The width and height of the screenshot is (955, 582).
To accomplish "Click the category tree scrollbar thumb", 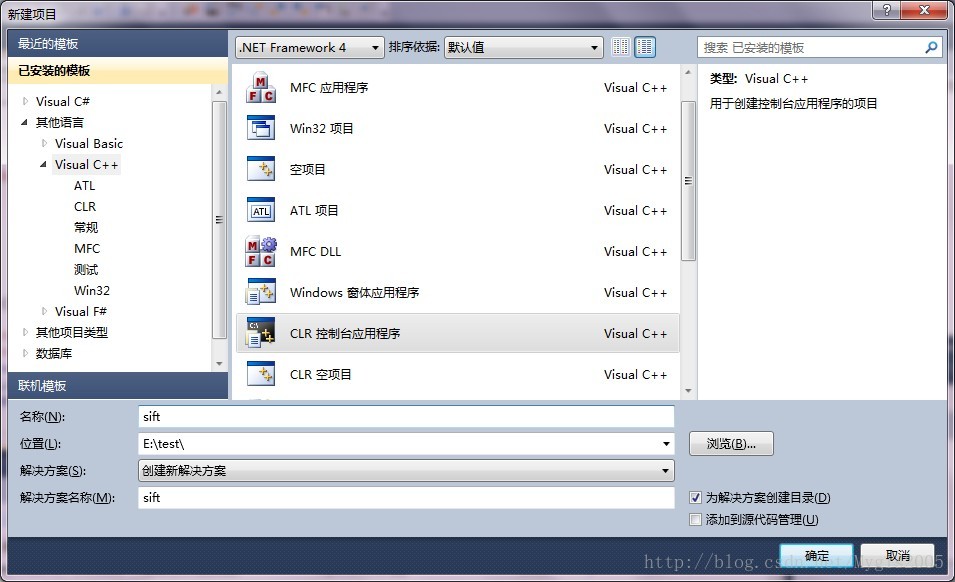I will pyautogui.click(x=219, y=220).
